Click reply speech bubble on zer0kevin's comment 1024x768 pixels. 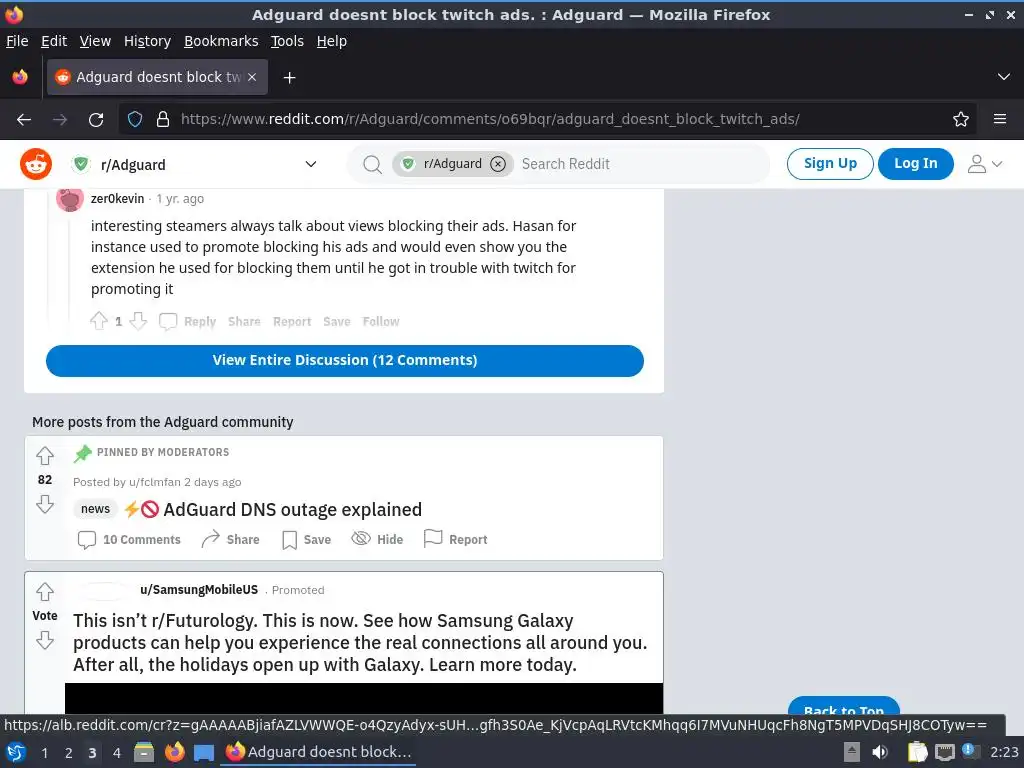(x=168, y=321)
